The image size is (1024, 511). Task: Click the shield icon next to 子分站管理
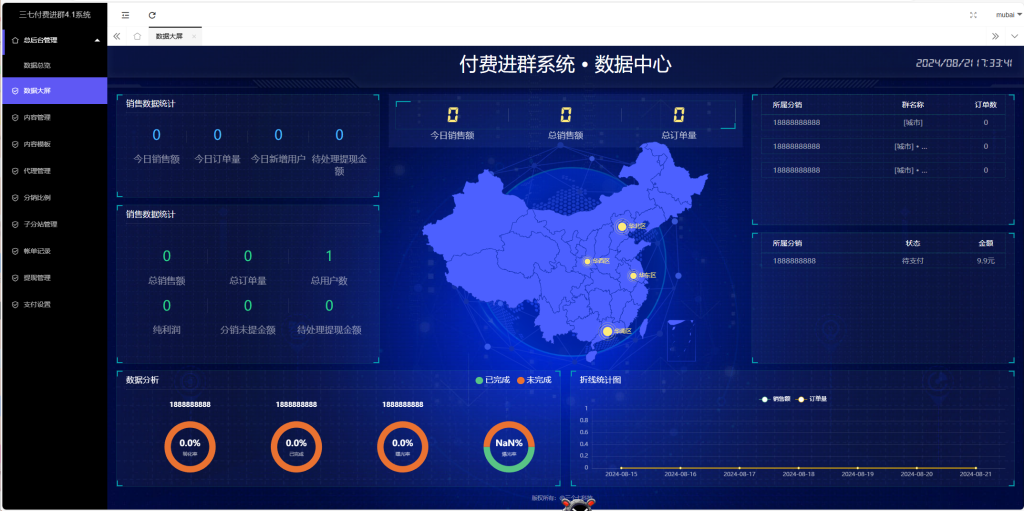(15, 224)
